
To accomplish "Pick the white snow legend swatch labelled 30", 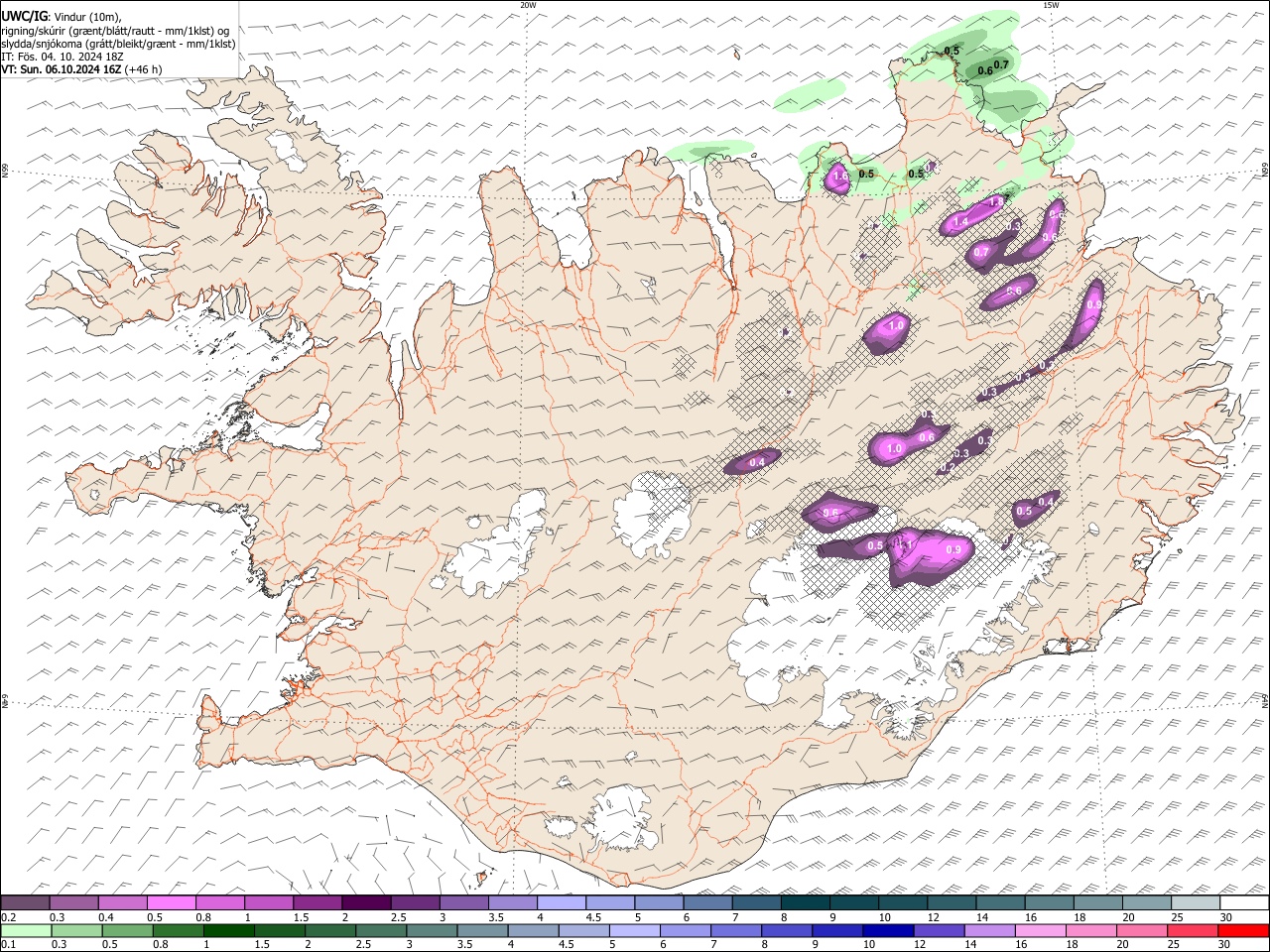I will (1244, 903).
